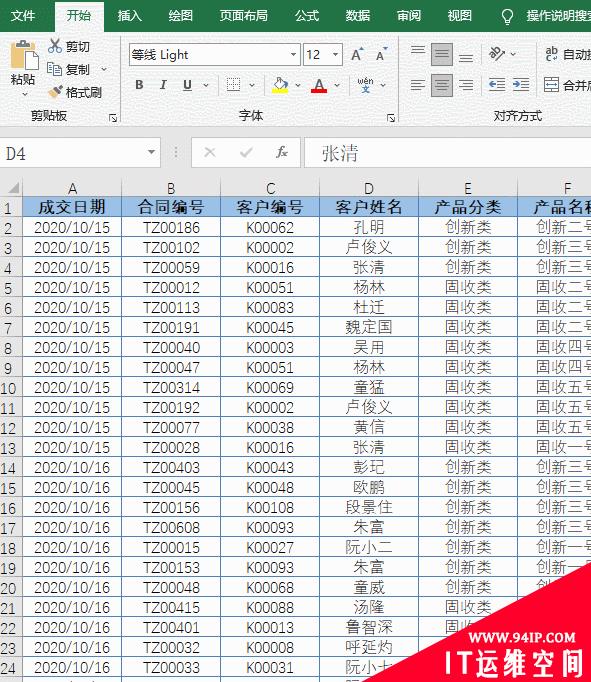Toggle center horizontal alignment
The image size is (591, 682).
[x=441, y=85]
